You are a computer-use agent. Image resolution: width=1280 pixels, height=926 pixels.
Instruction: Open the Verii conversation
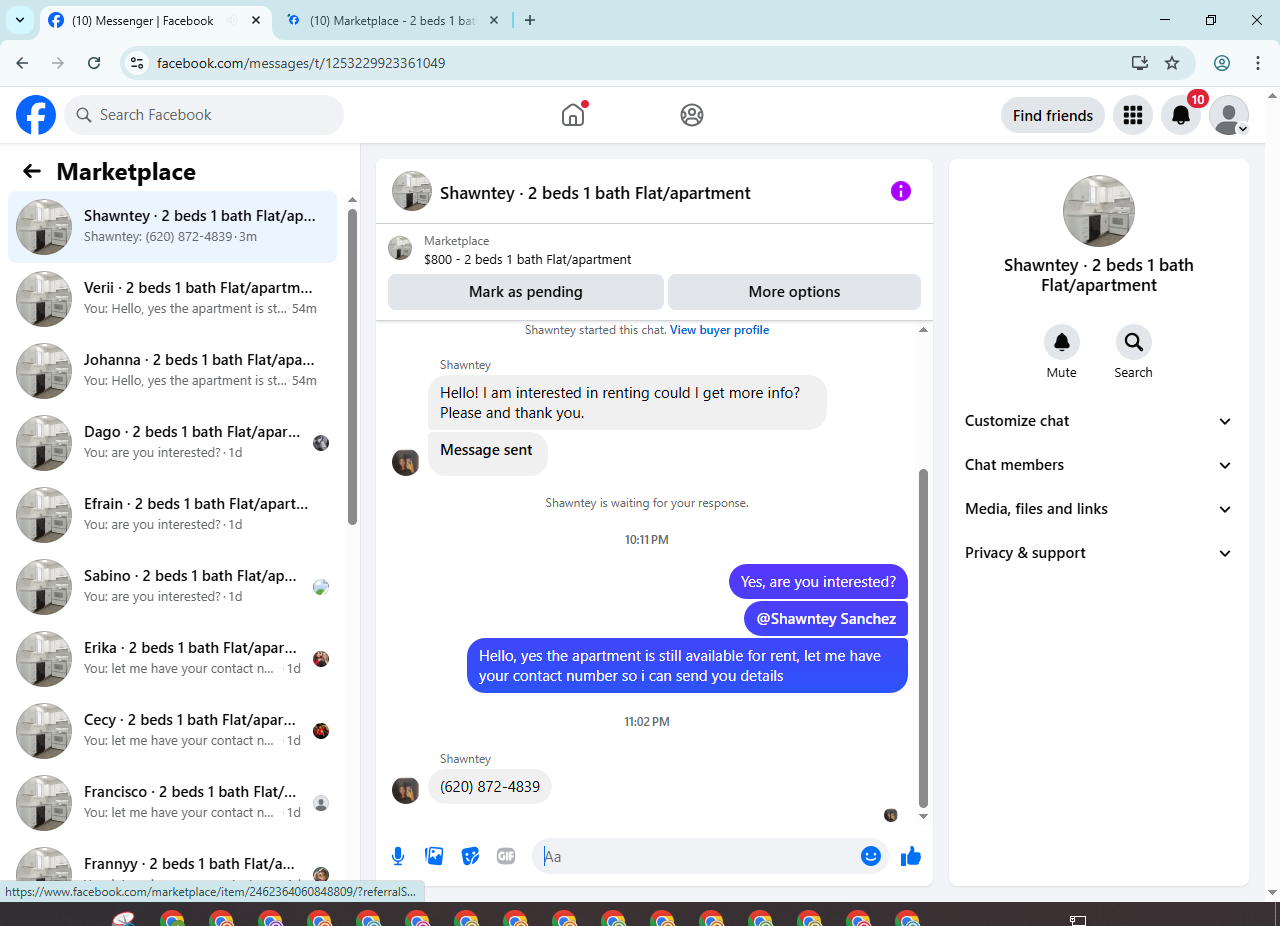click(173, 299)
